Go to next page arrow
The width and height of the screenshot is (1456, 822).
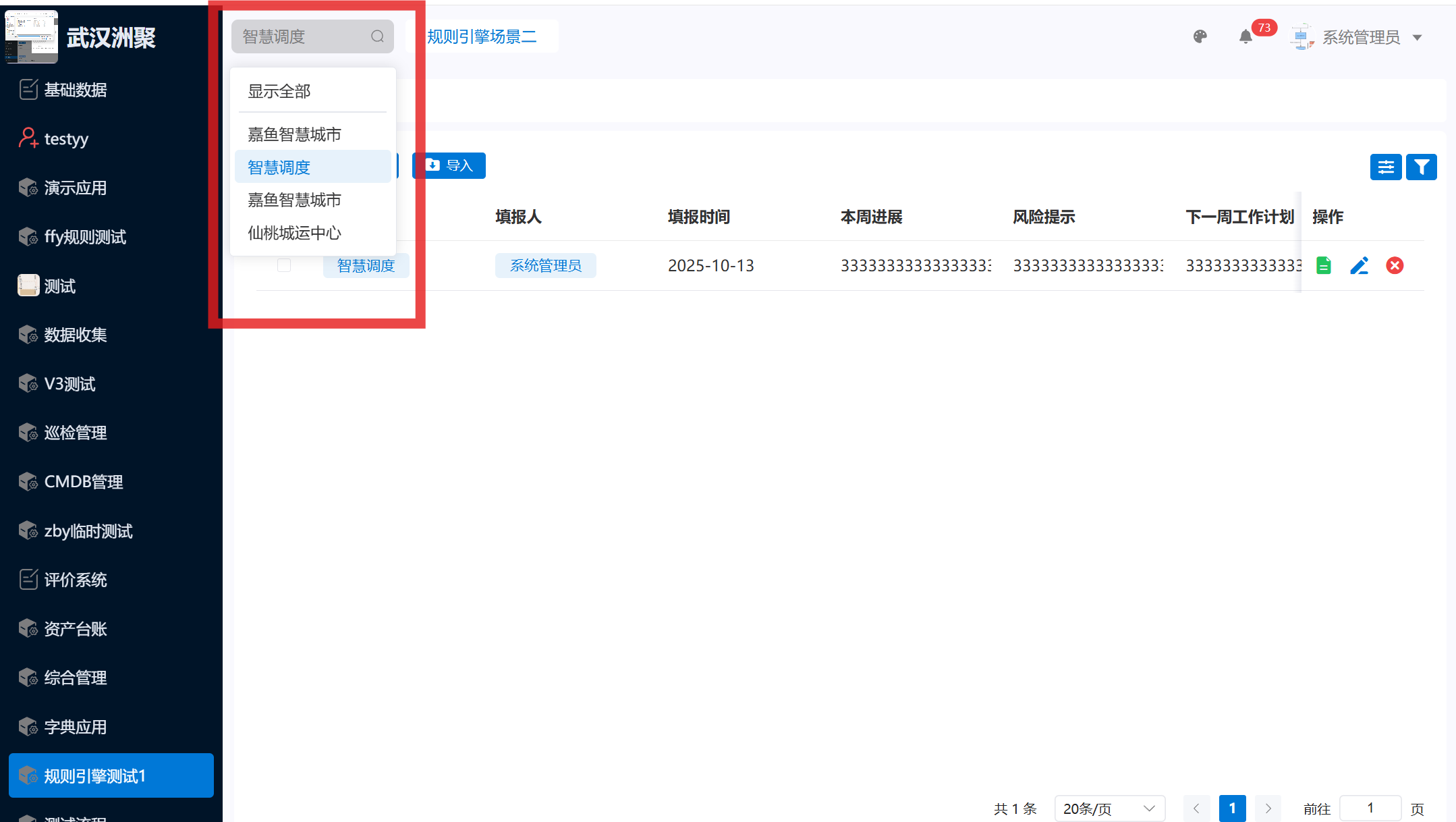[x=1268, y=808]
